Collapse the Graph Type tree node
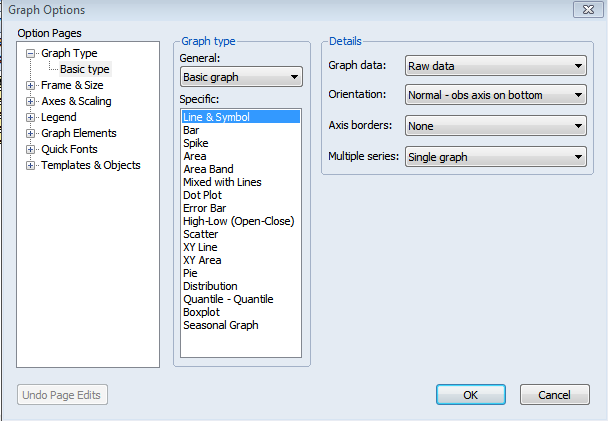608x421 pixels. 31,54
